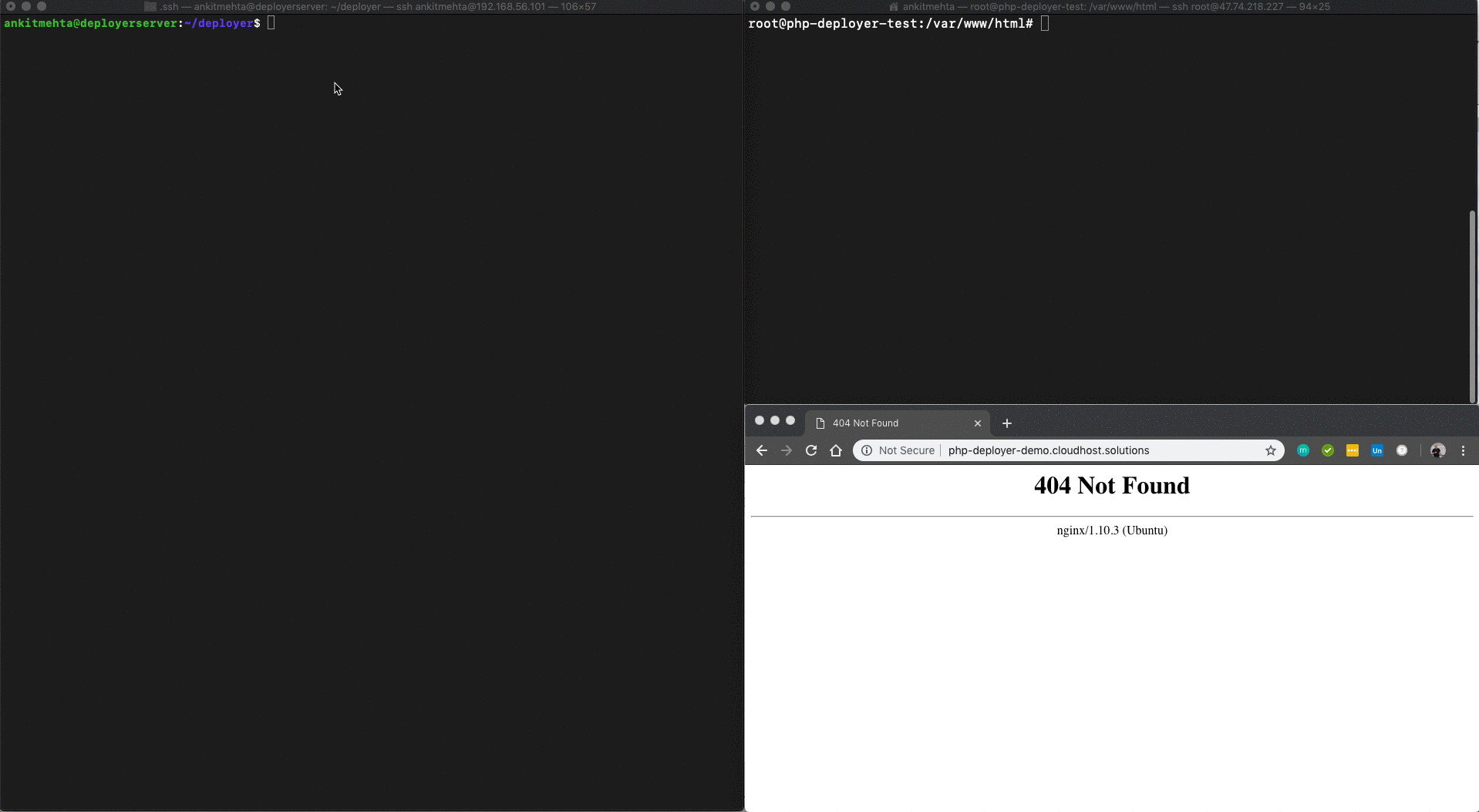Open the Chrome profile avatar

click(x=1438, y=450)
